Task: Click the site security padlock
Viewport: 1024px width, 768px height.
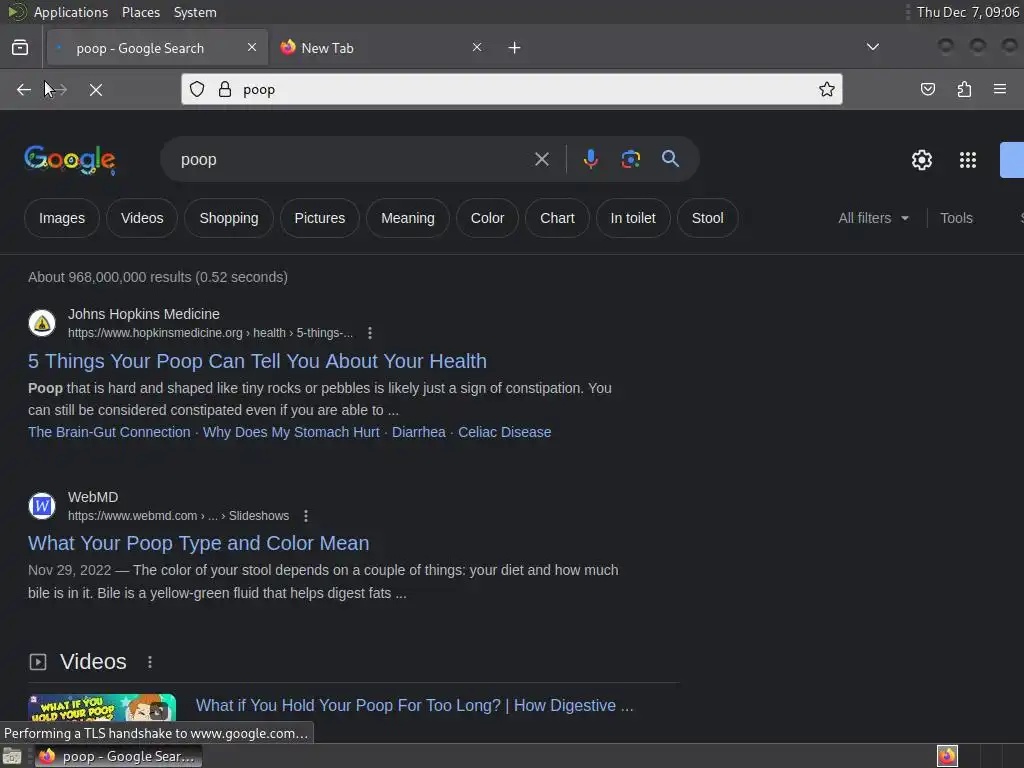Action: coord(225,89)
